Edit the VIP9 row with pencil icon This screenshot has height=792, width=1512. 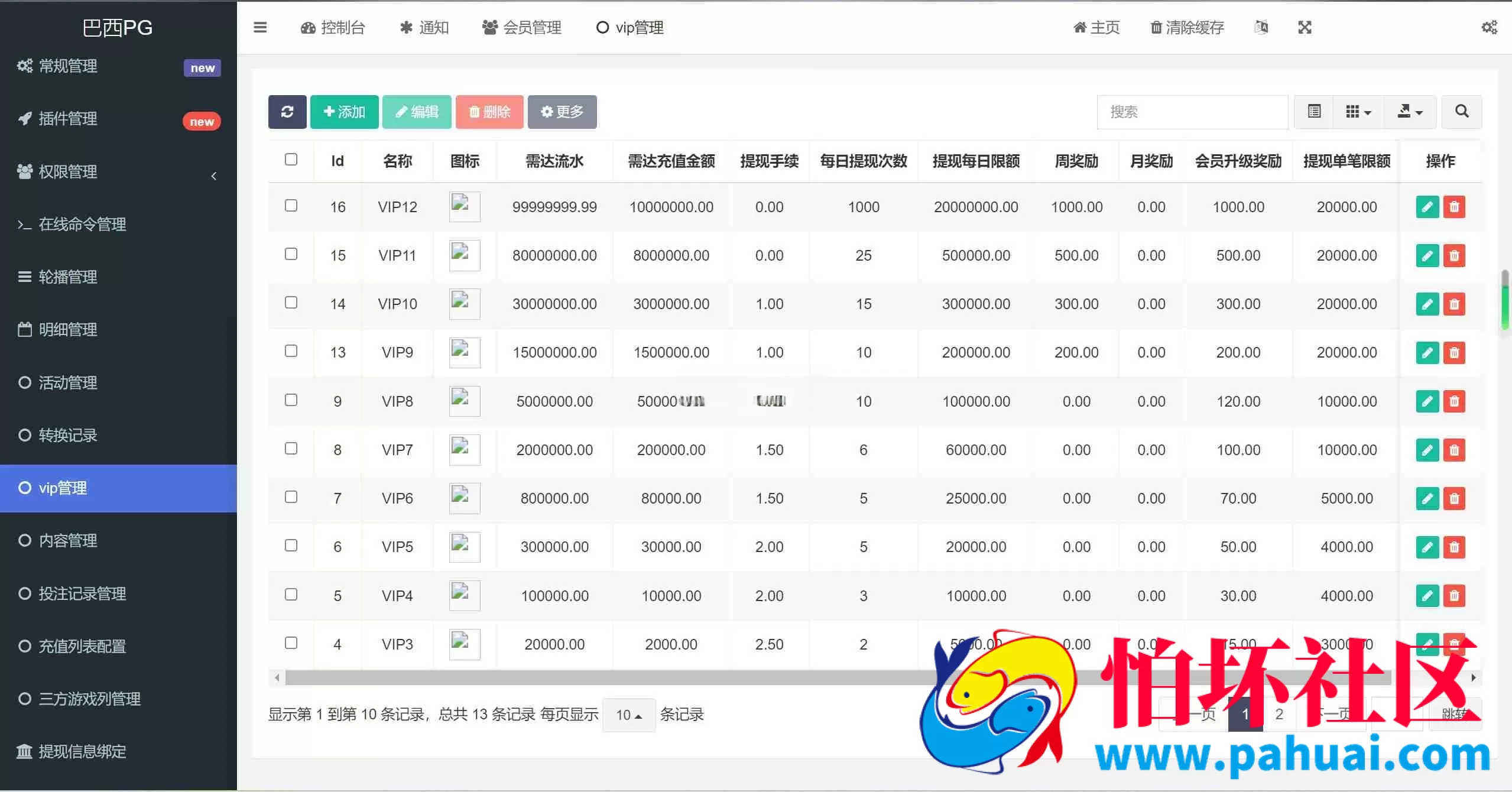pos(1427,353)
